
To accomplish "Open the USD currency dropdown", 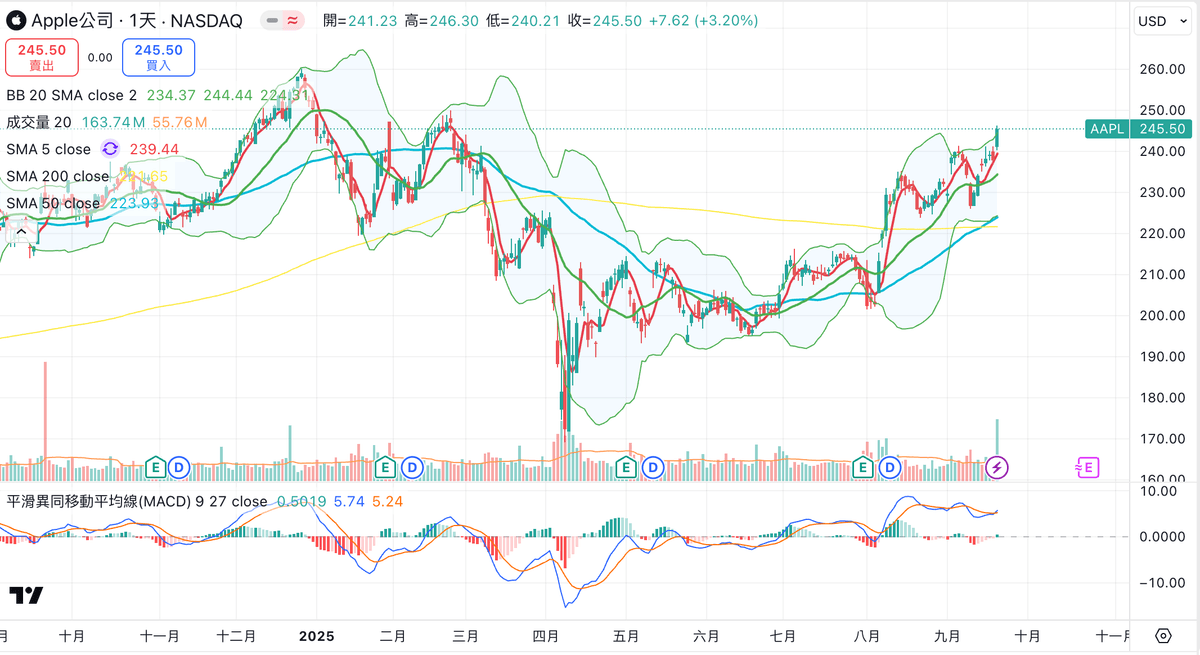I will 1161,21.
